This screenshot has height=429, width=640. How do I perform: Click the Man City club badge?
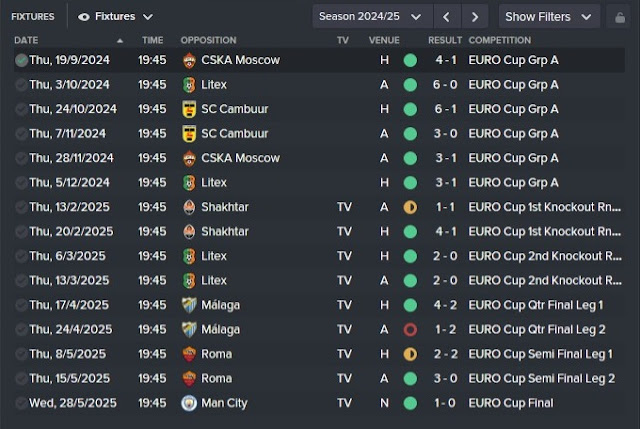[189, 403]
